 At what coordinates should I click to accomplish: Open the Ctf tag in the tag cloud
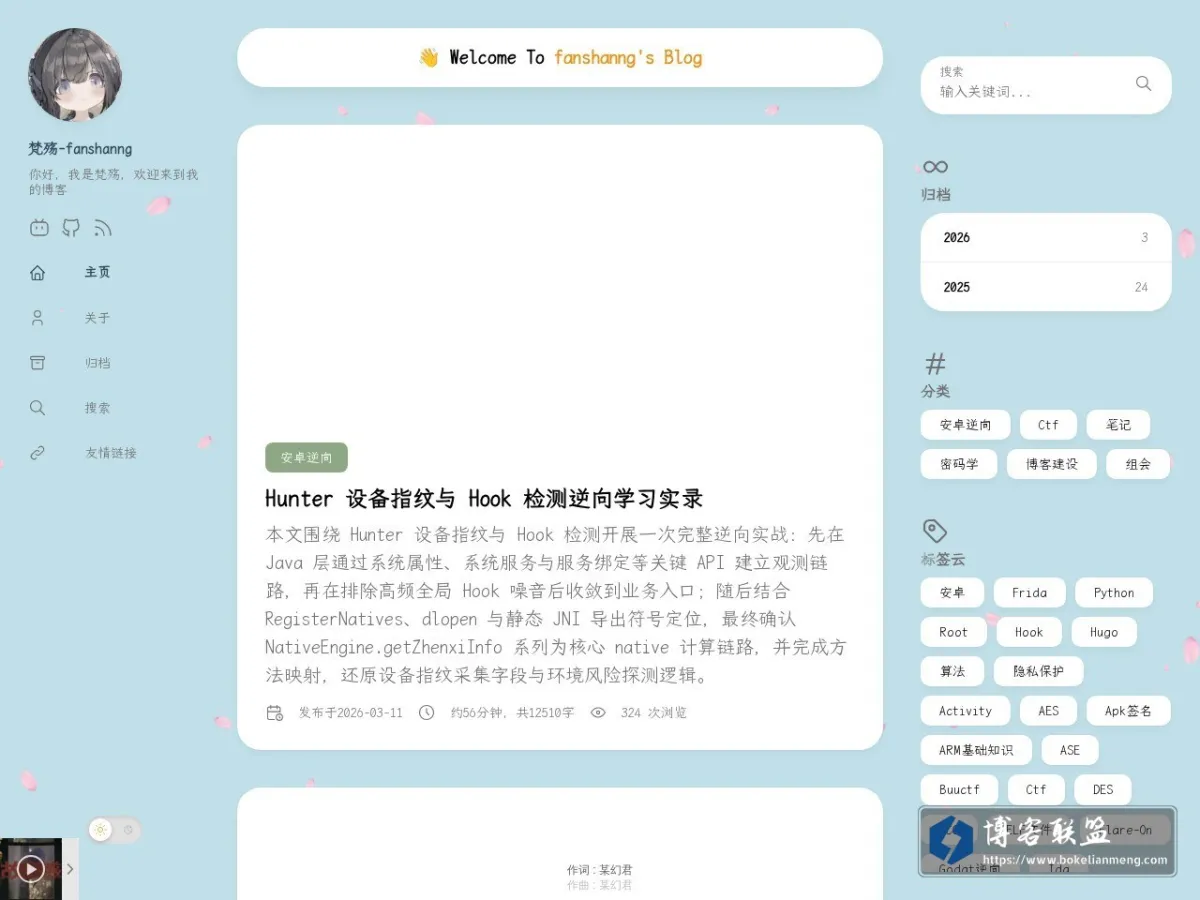click(x=1036, y=789)
